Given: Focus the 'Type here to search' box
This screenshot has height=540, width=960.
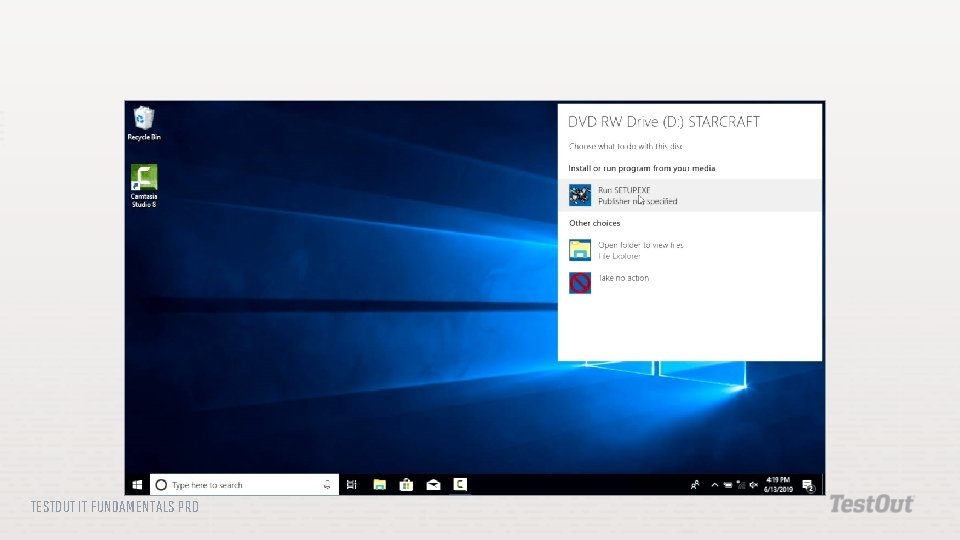Looking at the screenshot, I should point(244,485).
